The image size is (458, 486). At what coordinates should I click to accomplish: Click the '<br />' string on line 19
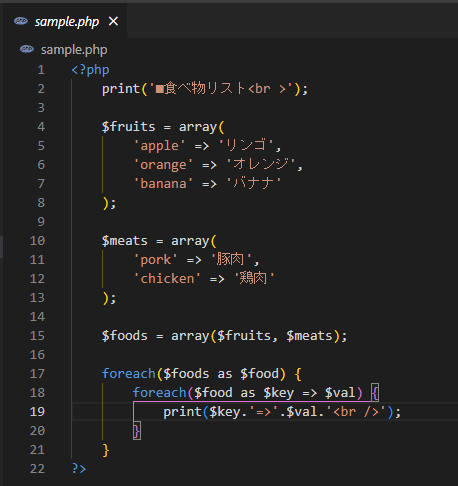point(355,412)
